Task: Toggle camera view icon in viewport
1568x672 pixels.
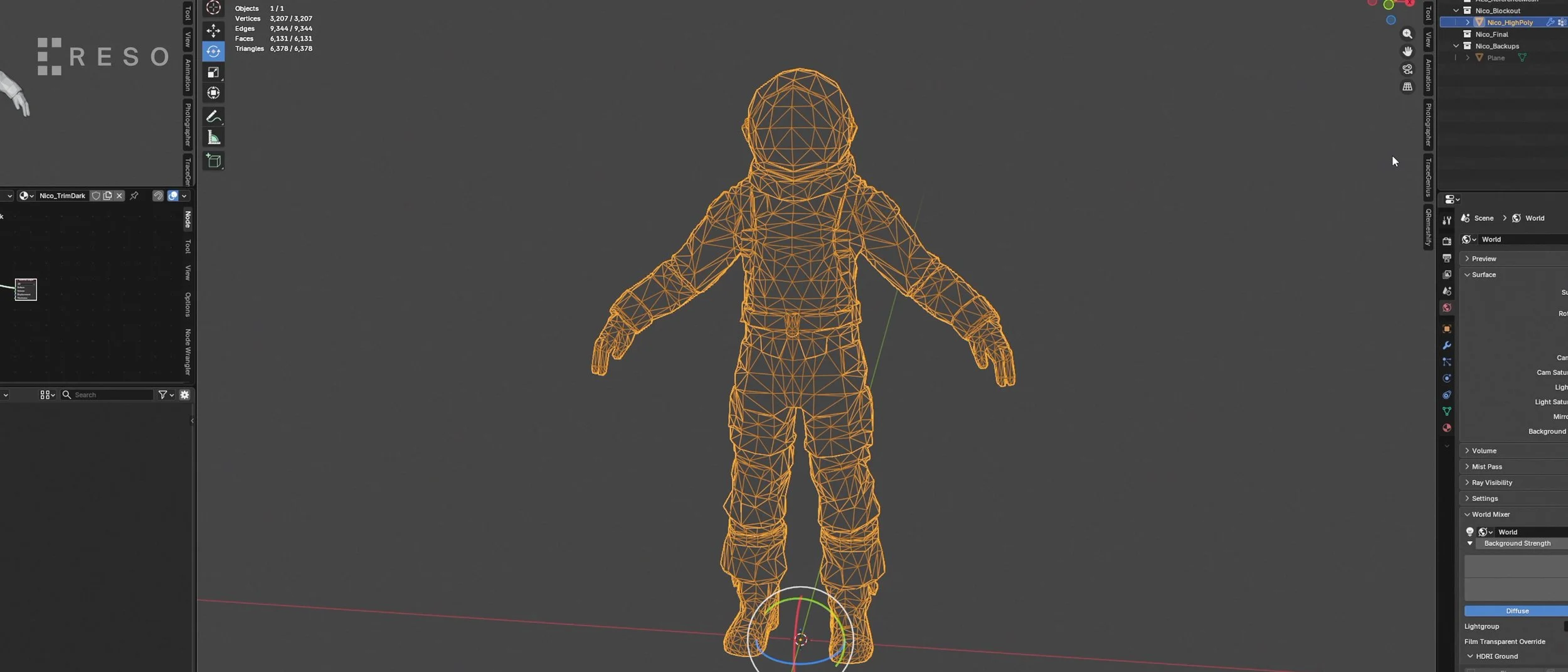Action: pyautogui.click(x=1407, y=69)
